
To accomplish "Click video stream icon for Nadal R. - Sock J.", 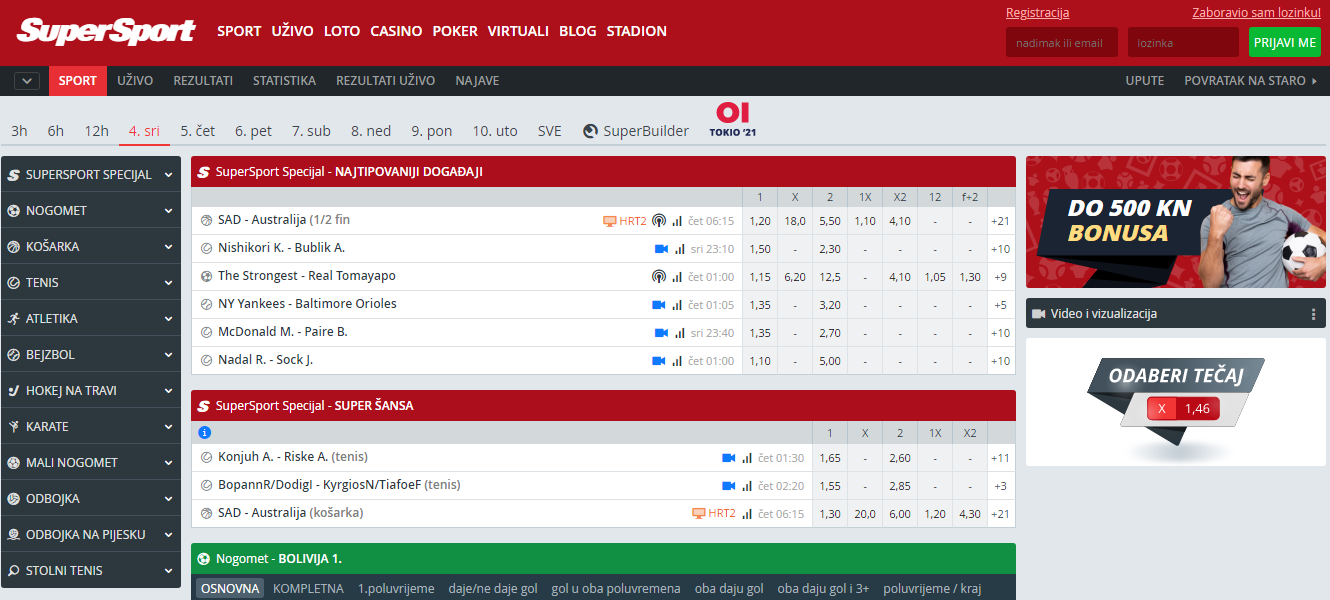I will 658,361.
